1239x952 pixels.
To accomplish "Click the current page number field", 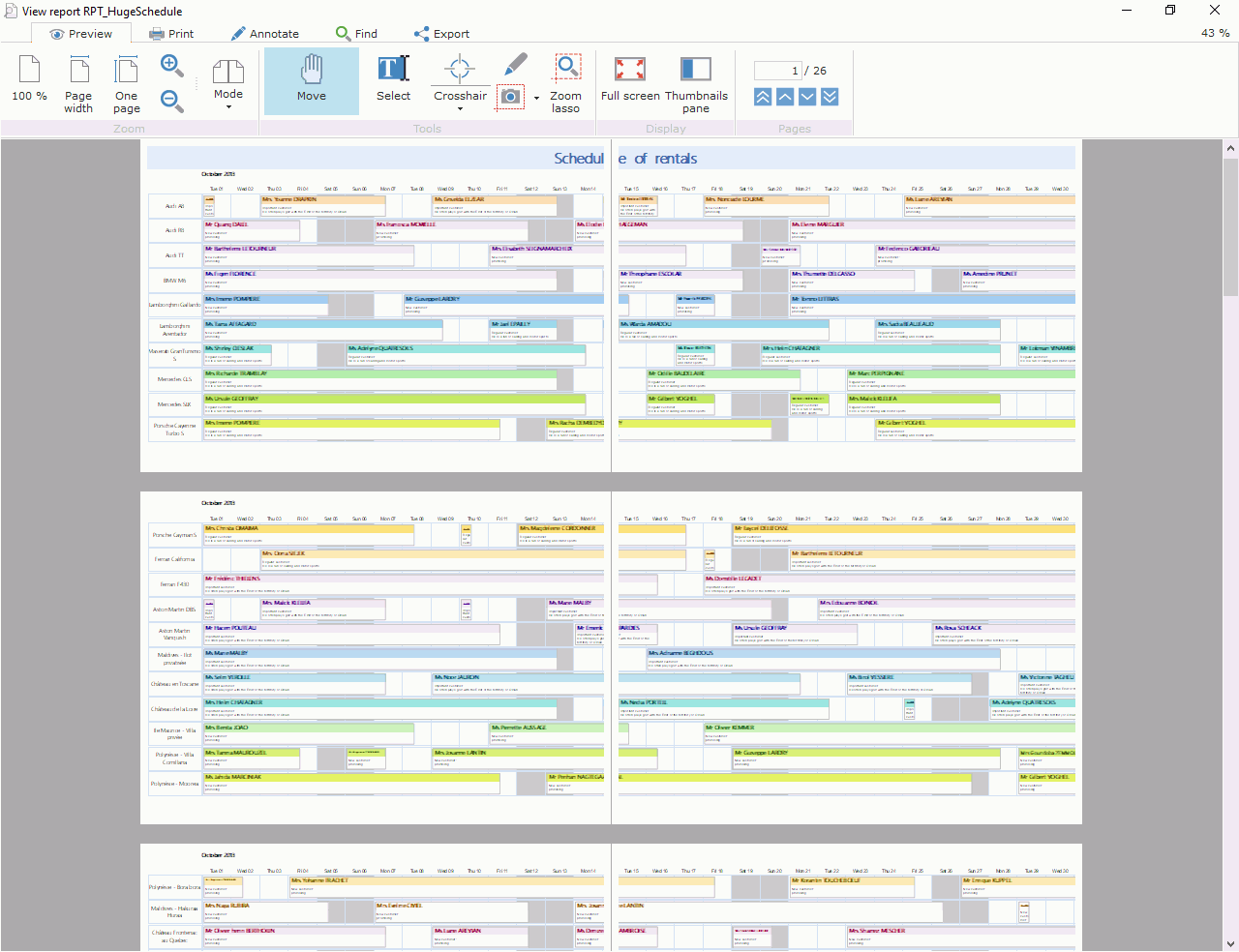I will 778,71.
